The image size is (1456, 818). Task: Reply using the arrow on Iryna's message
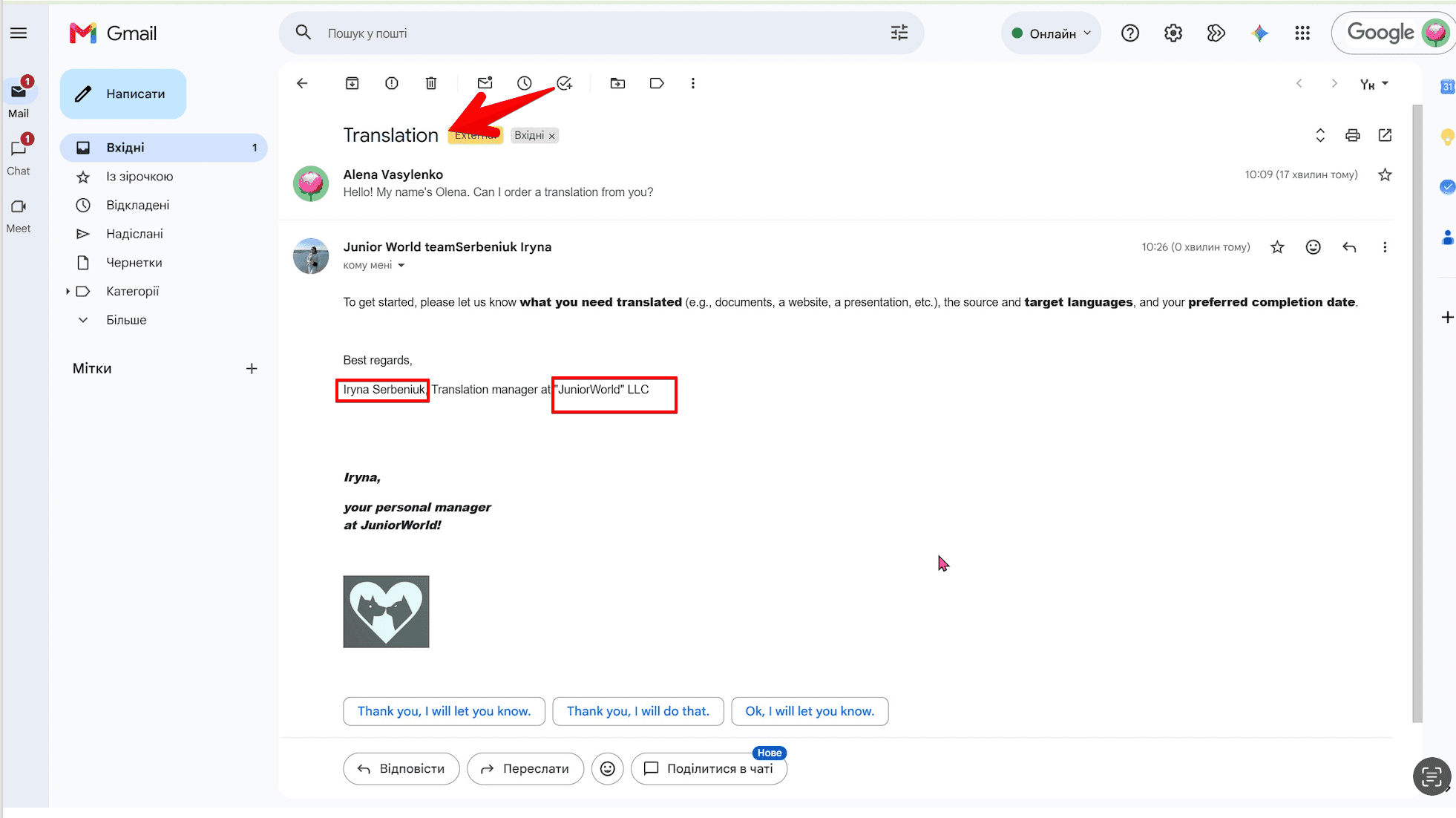tap(1350, 247)
